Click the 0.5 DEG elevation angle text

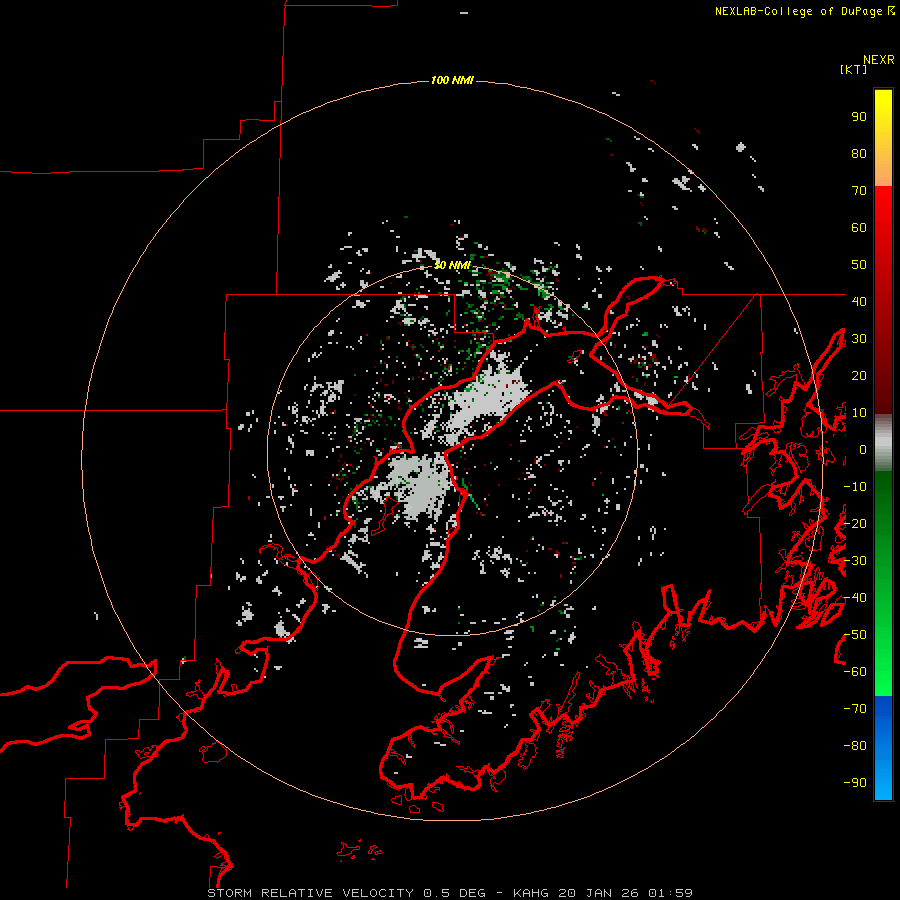[455, 893]
